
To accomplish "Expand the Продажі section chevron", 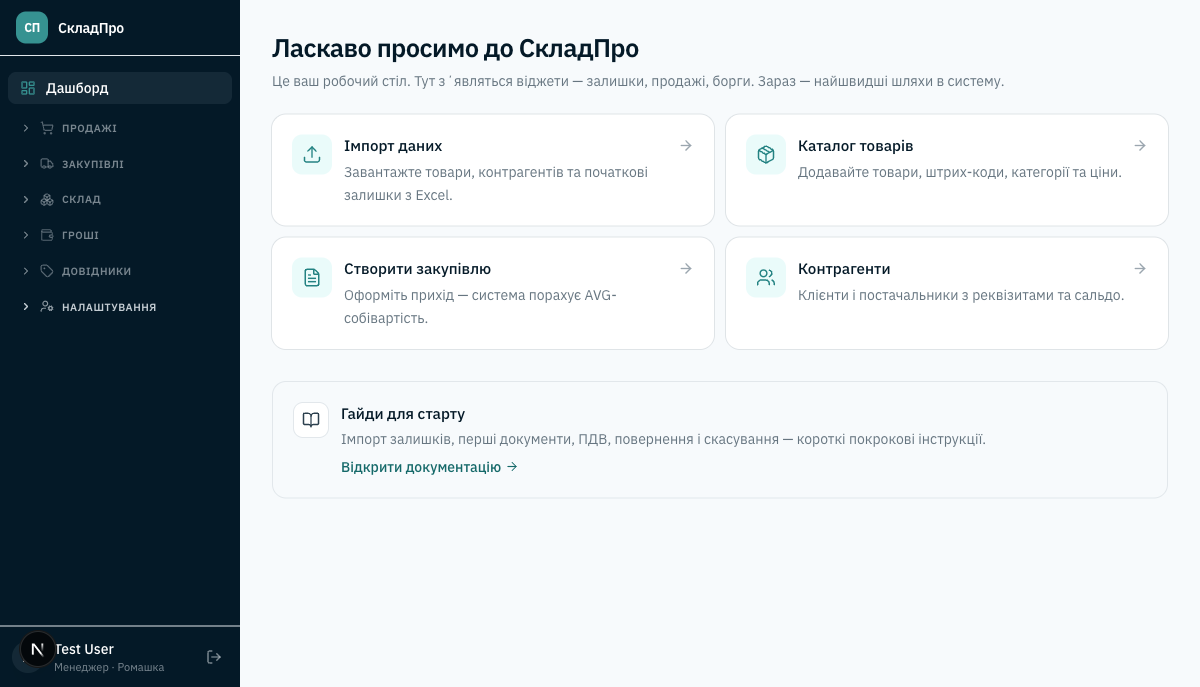I will coord(26,128).
